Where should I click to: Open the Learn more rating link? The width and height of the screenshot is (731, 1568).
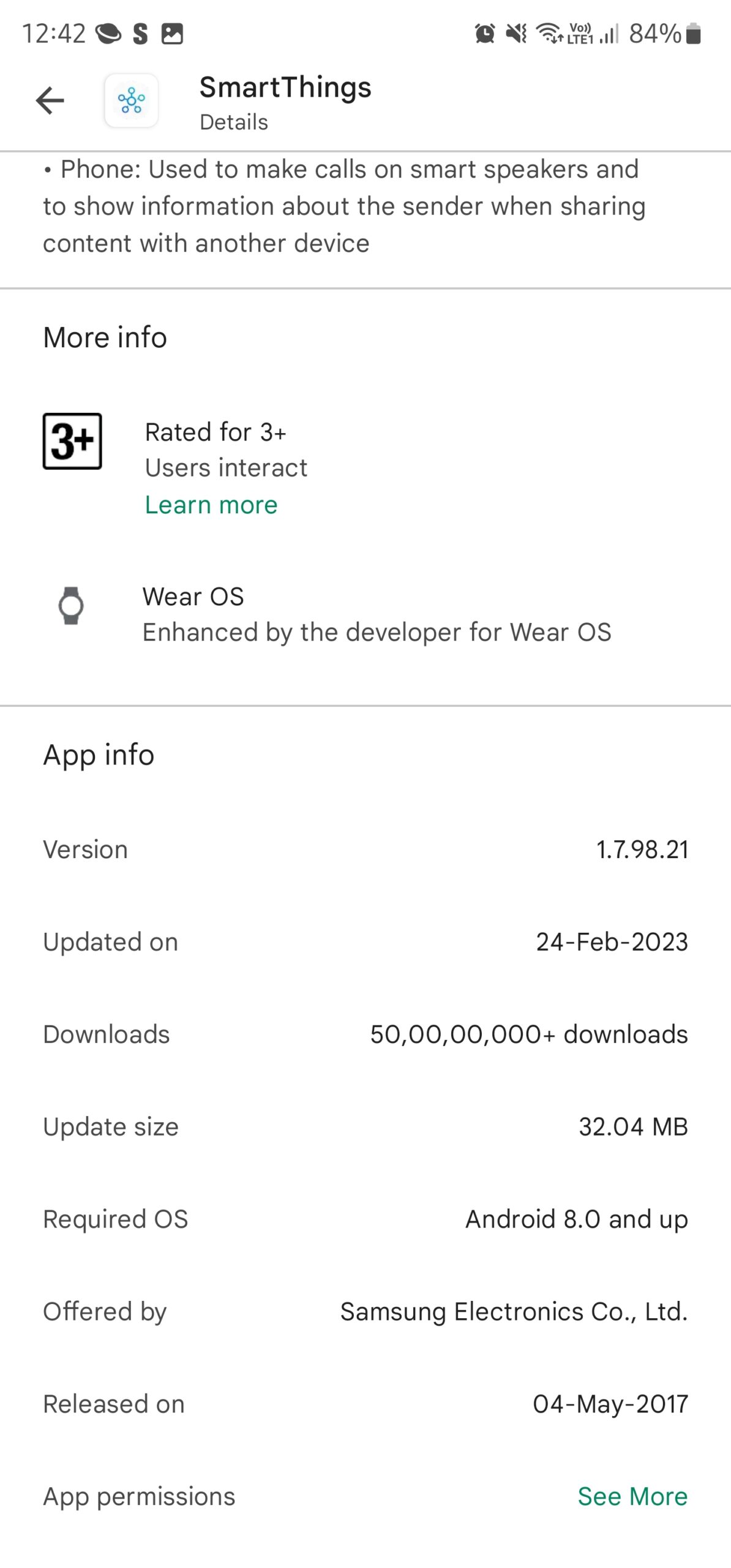(x=211, y=505)
